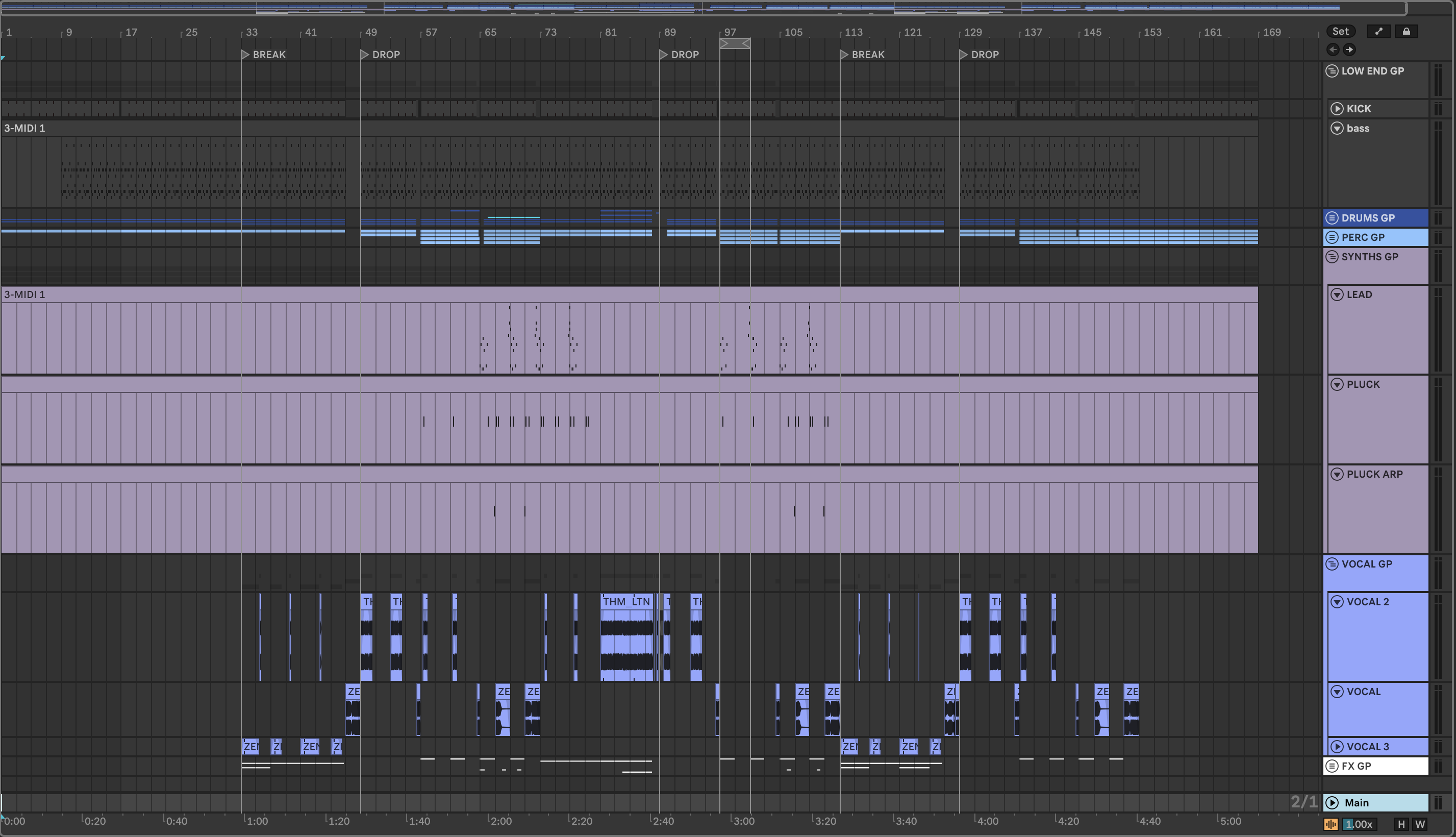Jump to the previous locator arrow
The image size is (1456, 837).
pos(1333,50)
